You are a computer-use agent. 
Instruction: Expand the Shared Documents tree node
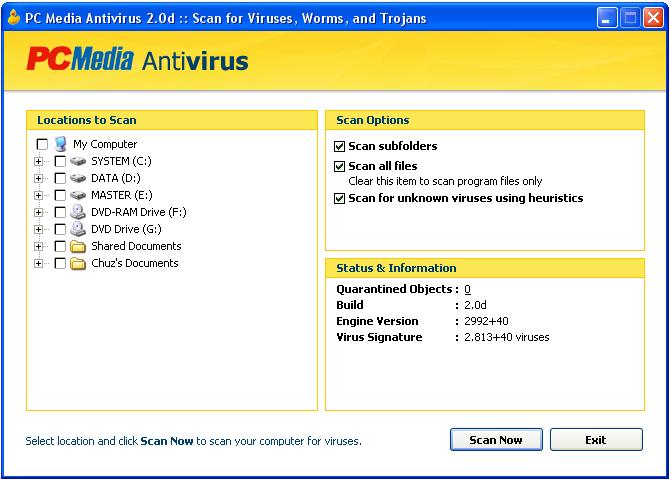click(38, 247)
